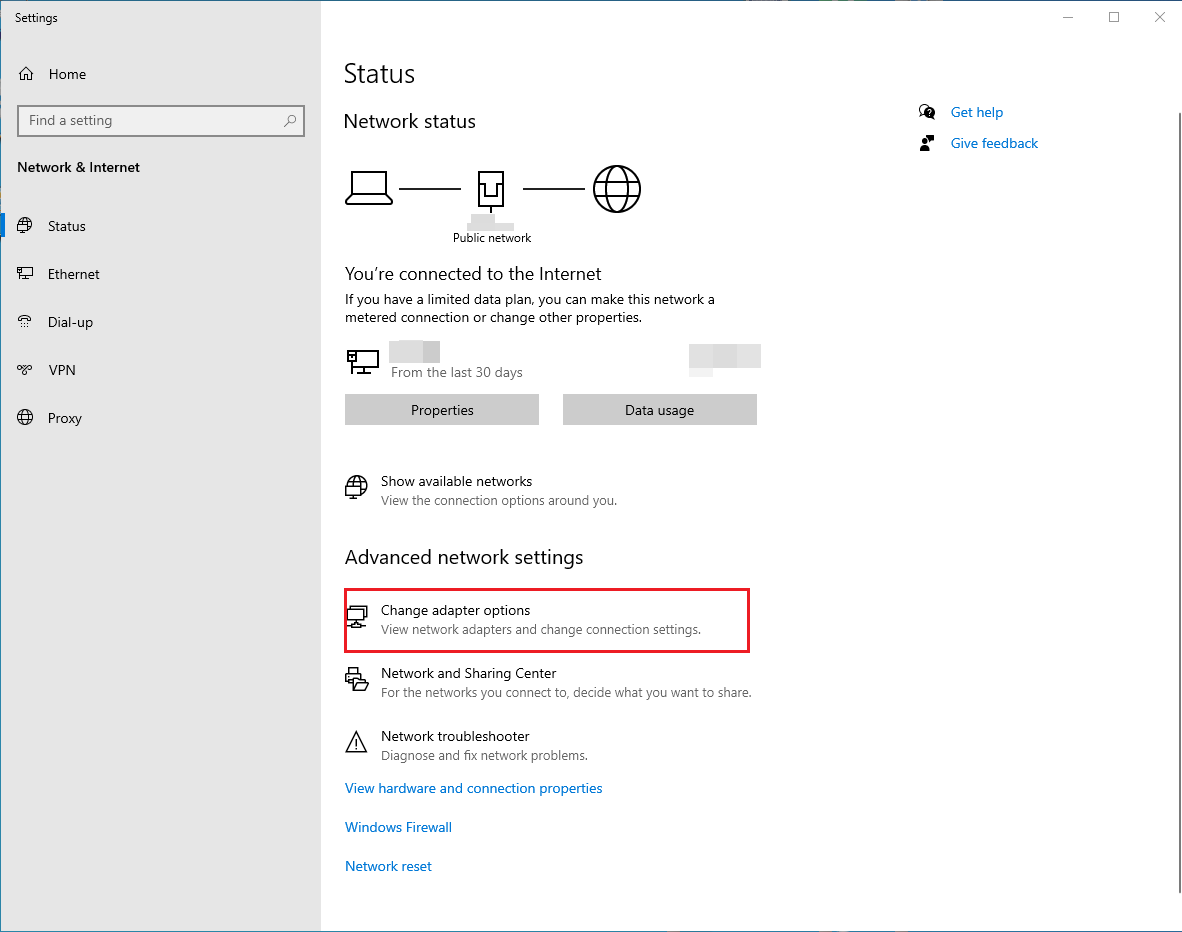Open the Give feedback link
Viewport: 1182px width, 932px height.
[x=994, y=143]
